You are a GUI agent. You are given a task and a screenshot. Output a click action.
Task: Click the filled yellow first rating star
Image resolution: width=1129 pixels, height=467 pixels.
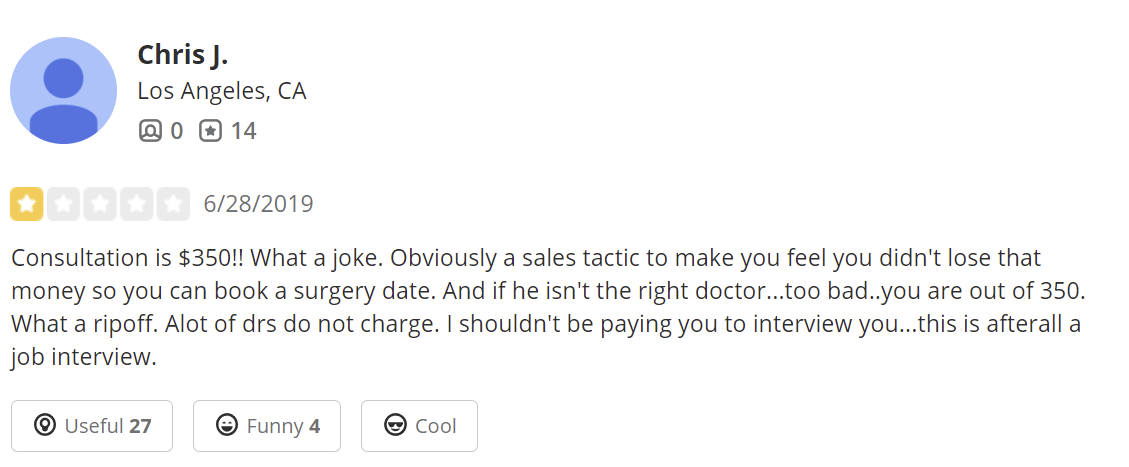(x=26, y=204)
